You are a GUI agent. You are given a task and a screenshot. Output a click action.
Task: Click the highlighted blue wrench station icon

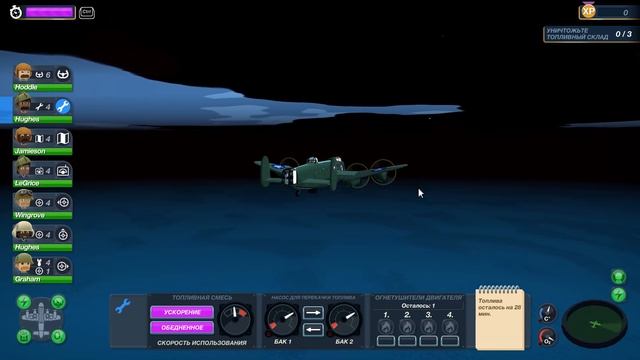[x=63, y=107]
